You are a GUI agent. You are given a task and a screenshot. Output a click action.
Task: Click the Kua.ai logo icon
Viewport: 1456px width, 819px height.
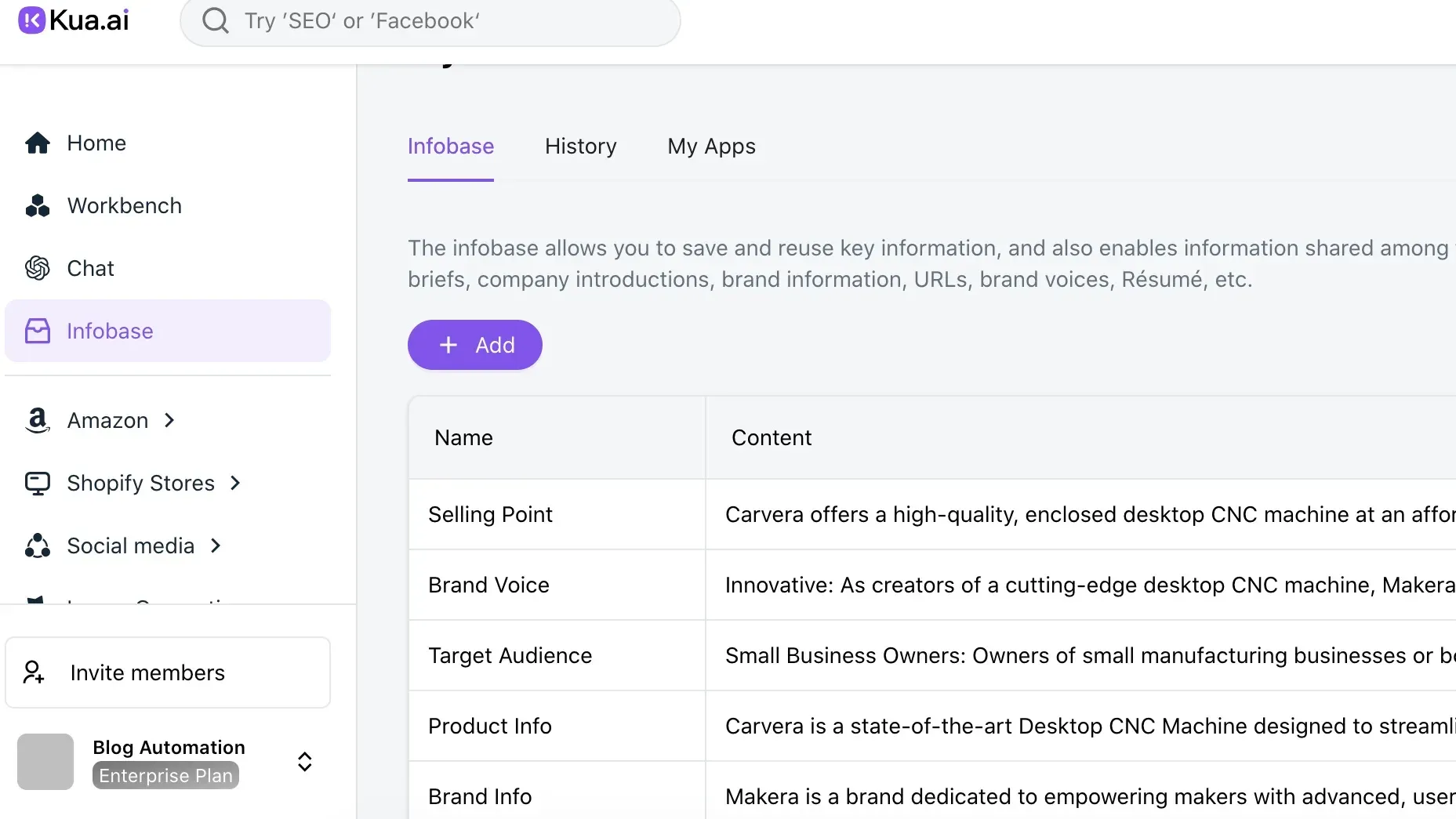(x=31, y=20)
